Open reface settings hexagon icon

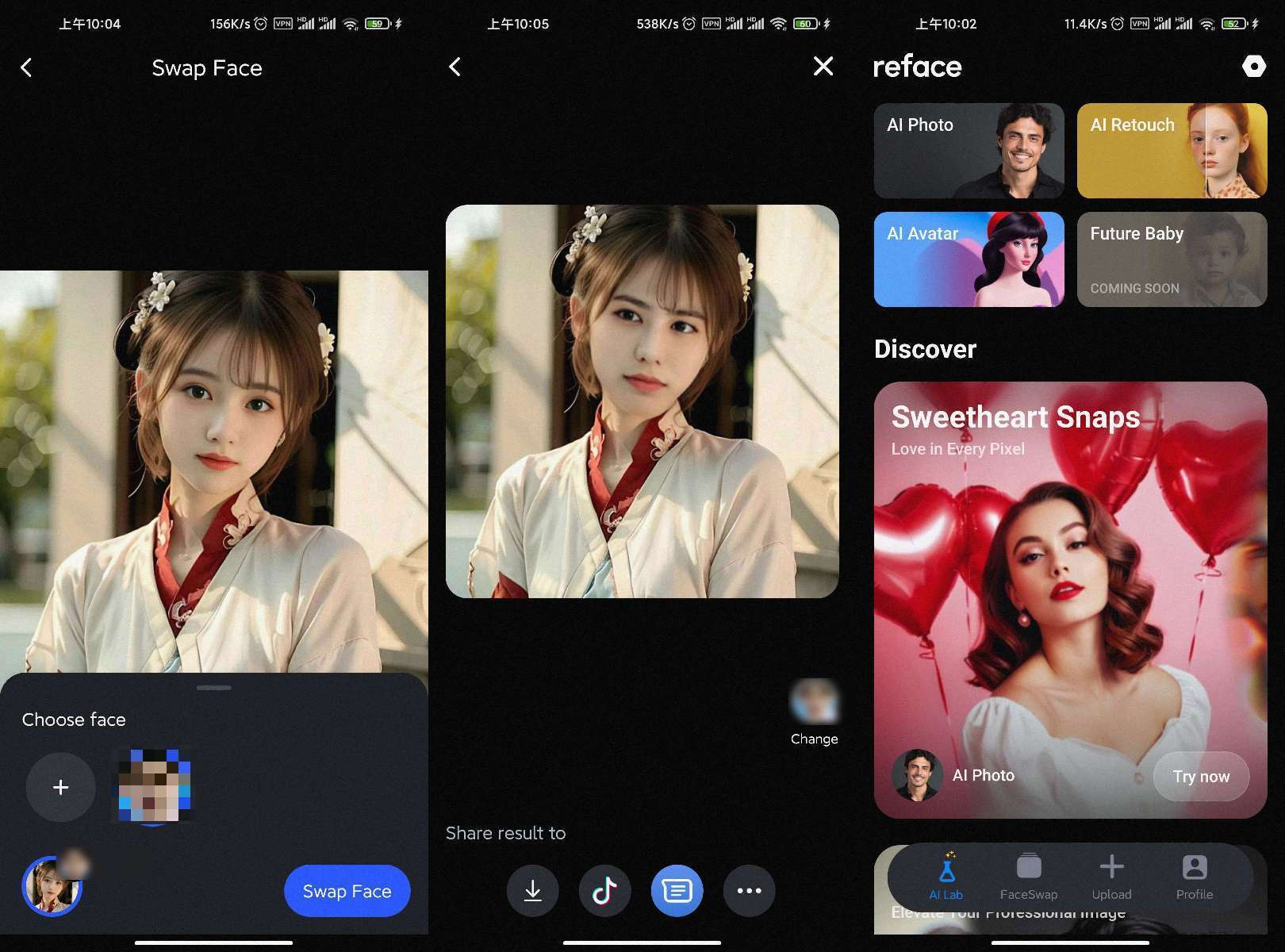[1254, 67]
